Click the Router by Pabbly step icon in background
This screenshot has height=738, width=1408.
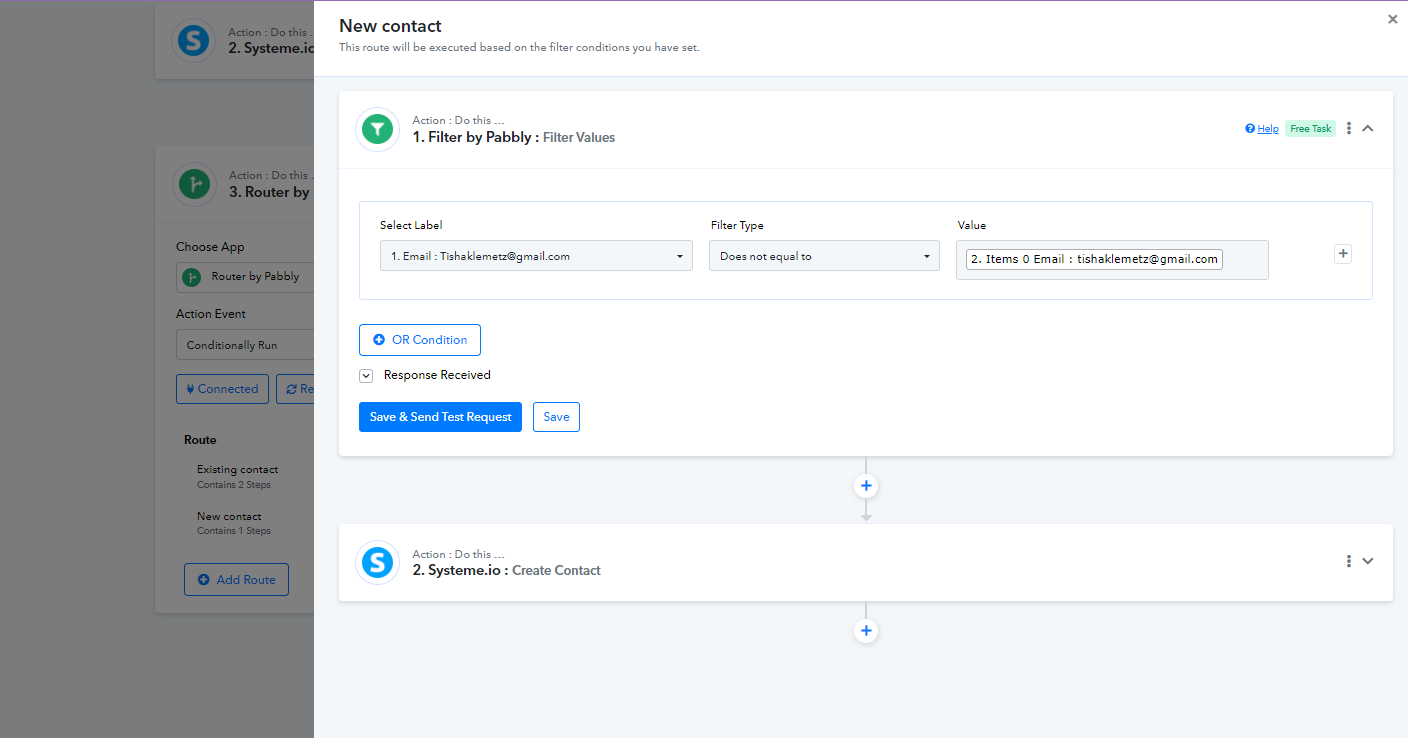195,184
